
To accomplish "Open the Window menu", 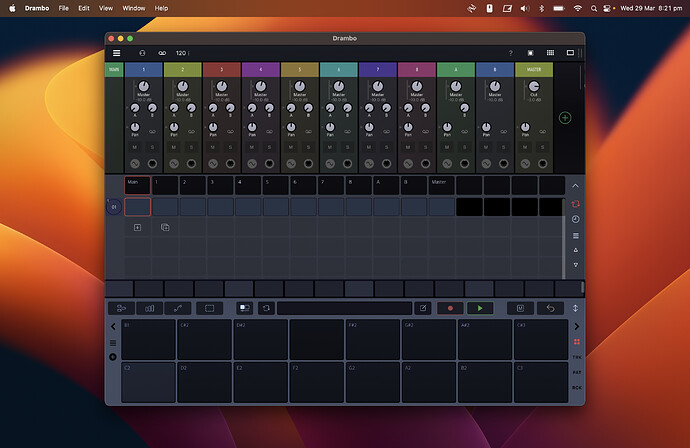I will point(134,8).
